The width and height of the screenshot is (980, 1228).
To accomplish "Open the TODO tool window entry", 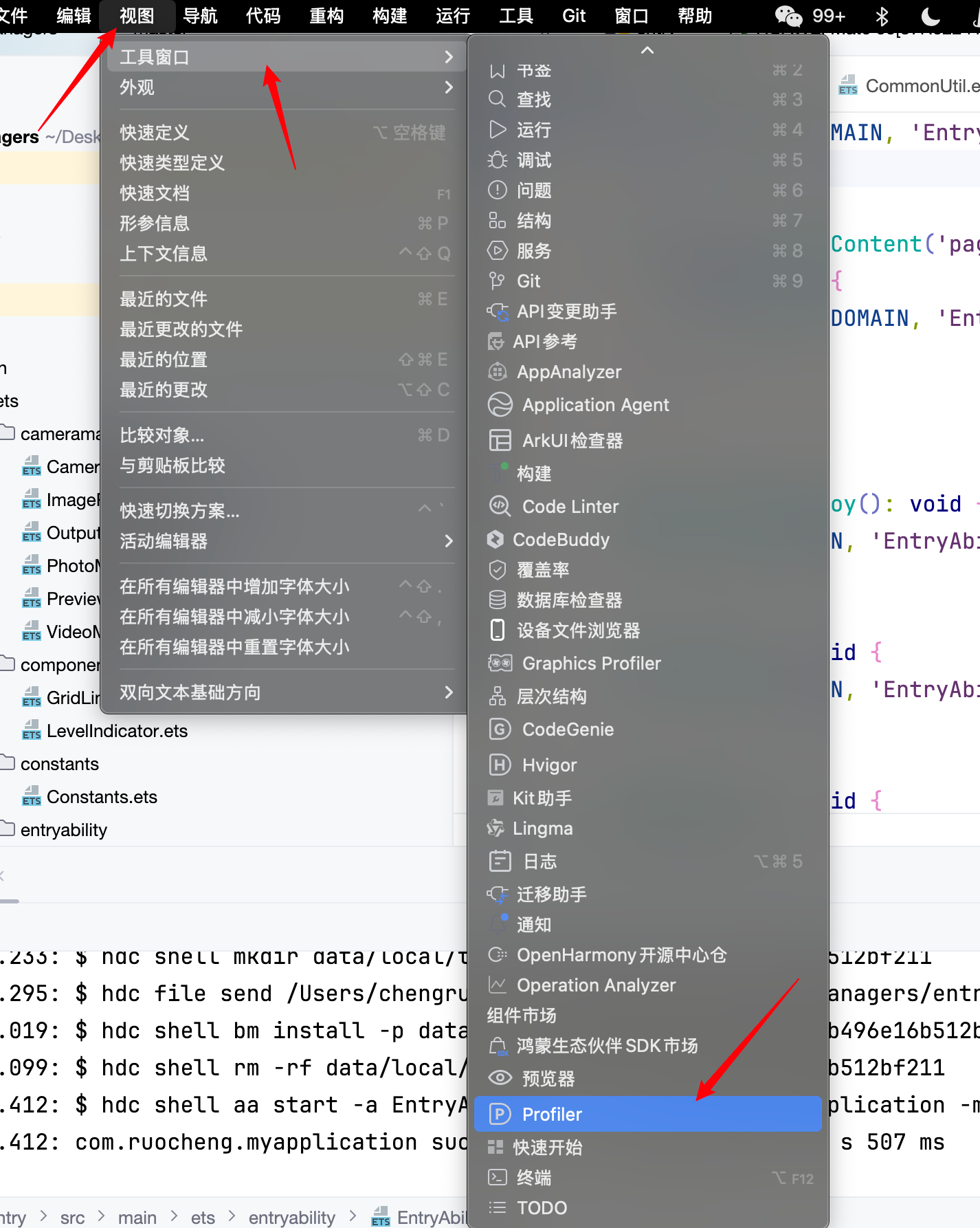I will tap(648, 1208).
